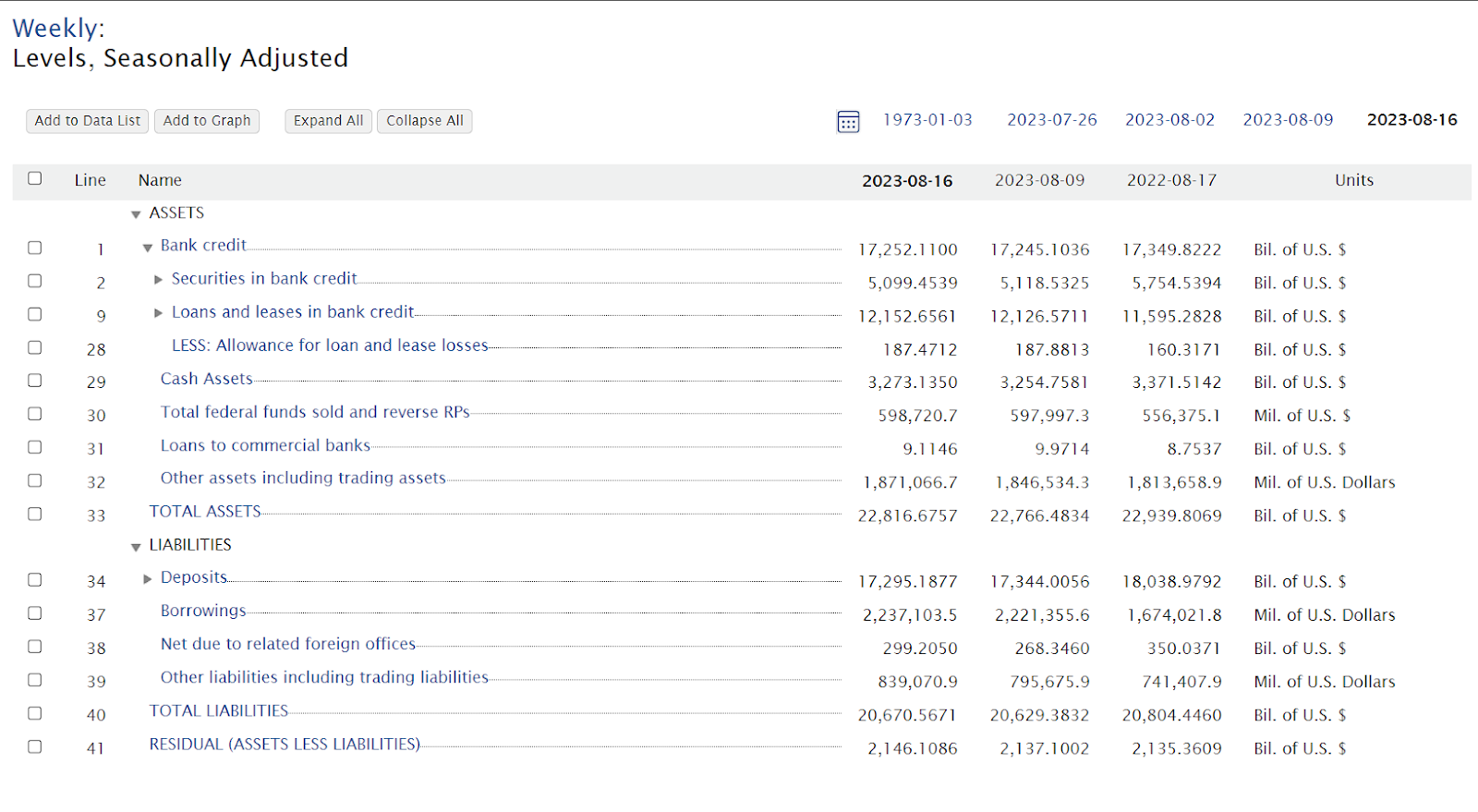Image resolution: width=1478 pixels, height=812 pixels.
Task: Toggle the select-all checkbox in header
Action: tap(35, 178)
